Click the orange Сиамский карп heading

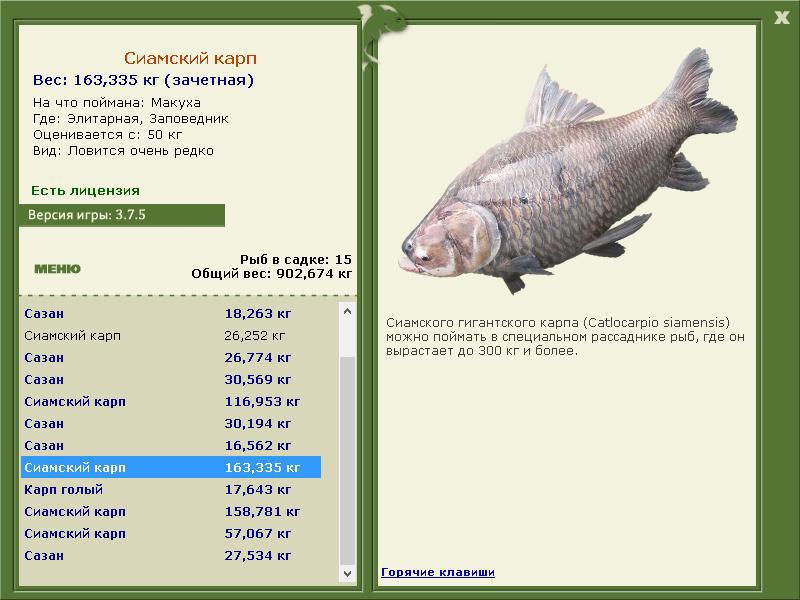190,58
